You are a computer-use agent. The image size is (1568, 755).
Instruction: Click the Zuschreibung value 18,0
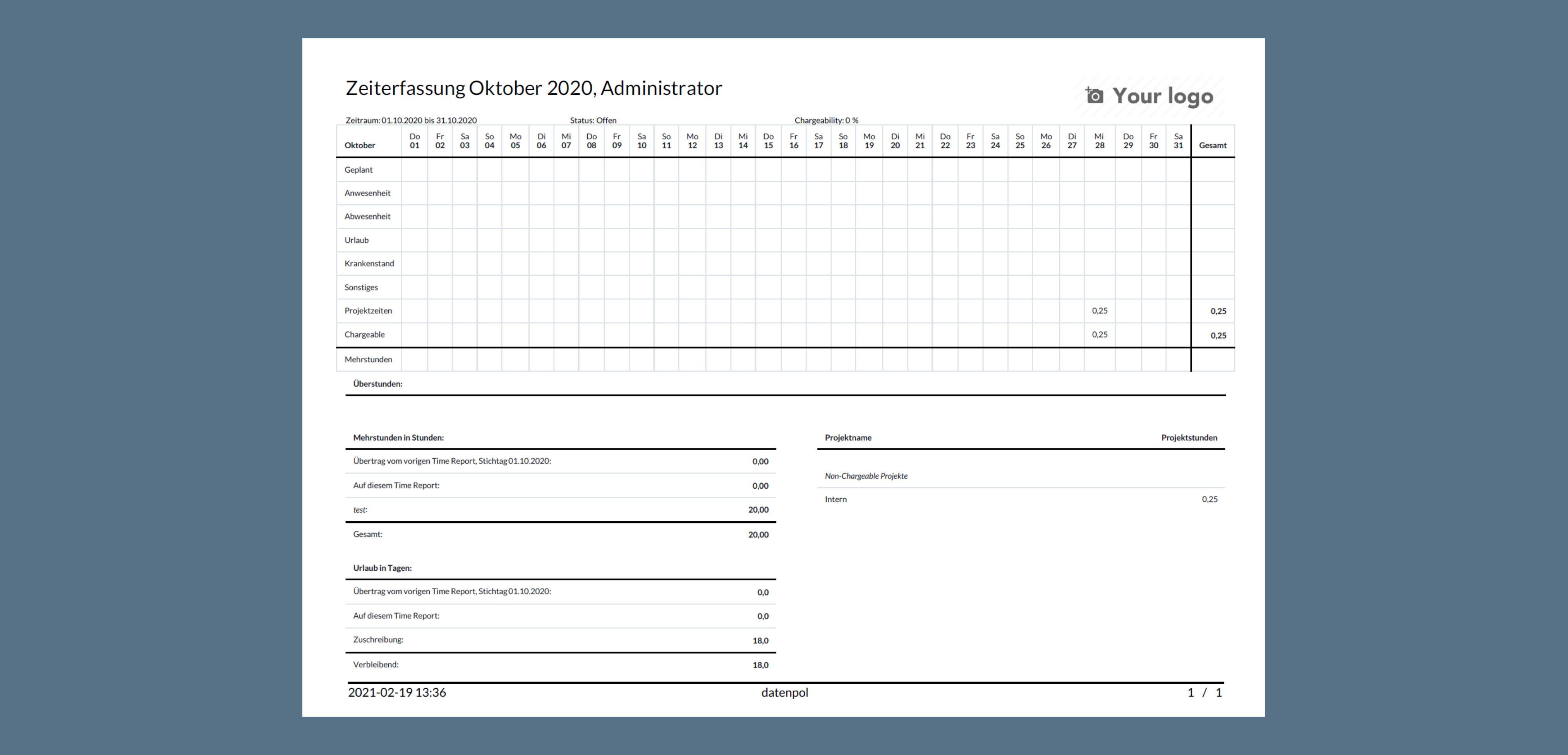(x=760, y=640)
